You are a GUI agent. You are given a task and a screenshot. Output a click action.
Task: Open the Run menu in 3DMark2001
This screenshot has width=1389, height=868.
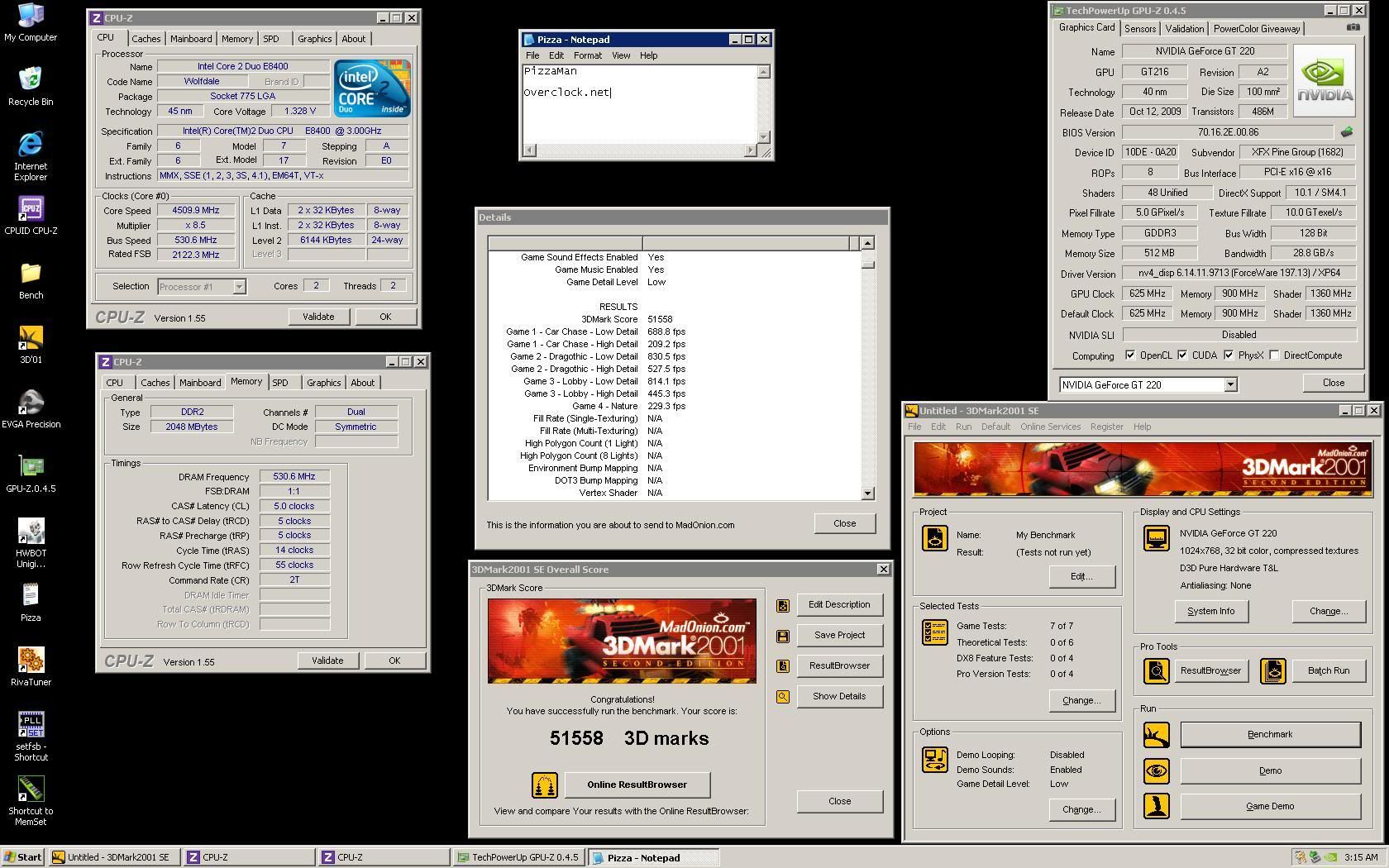coord(963,427)
